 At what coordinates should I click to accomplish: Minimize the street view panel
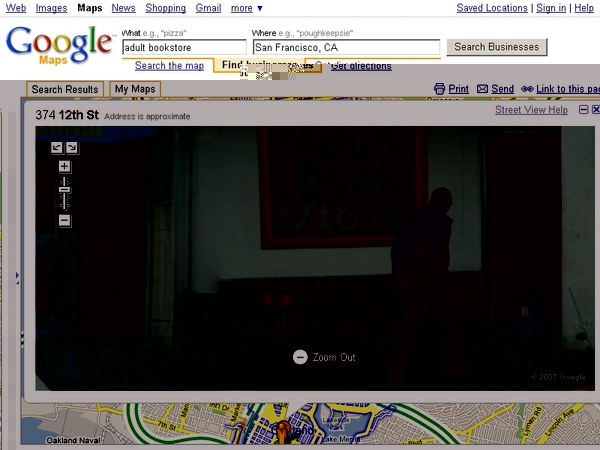583,110
